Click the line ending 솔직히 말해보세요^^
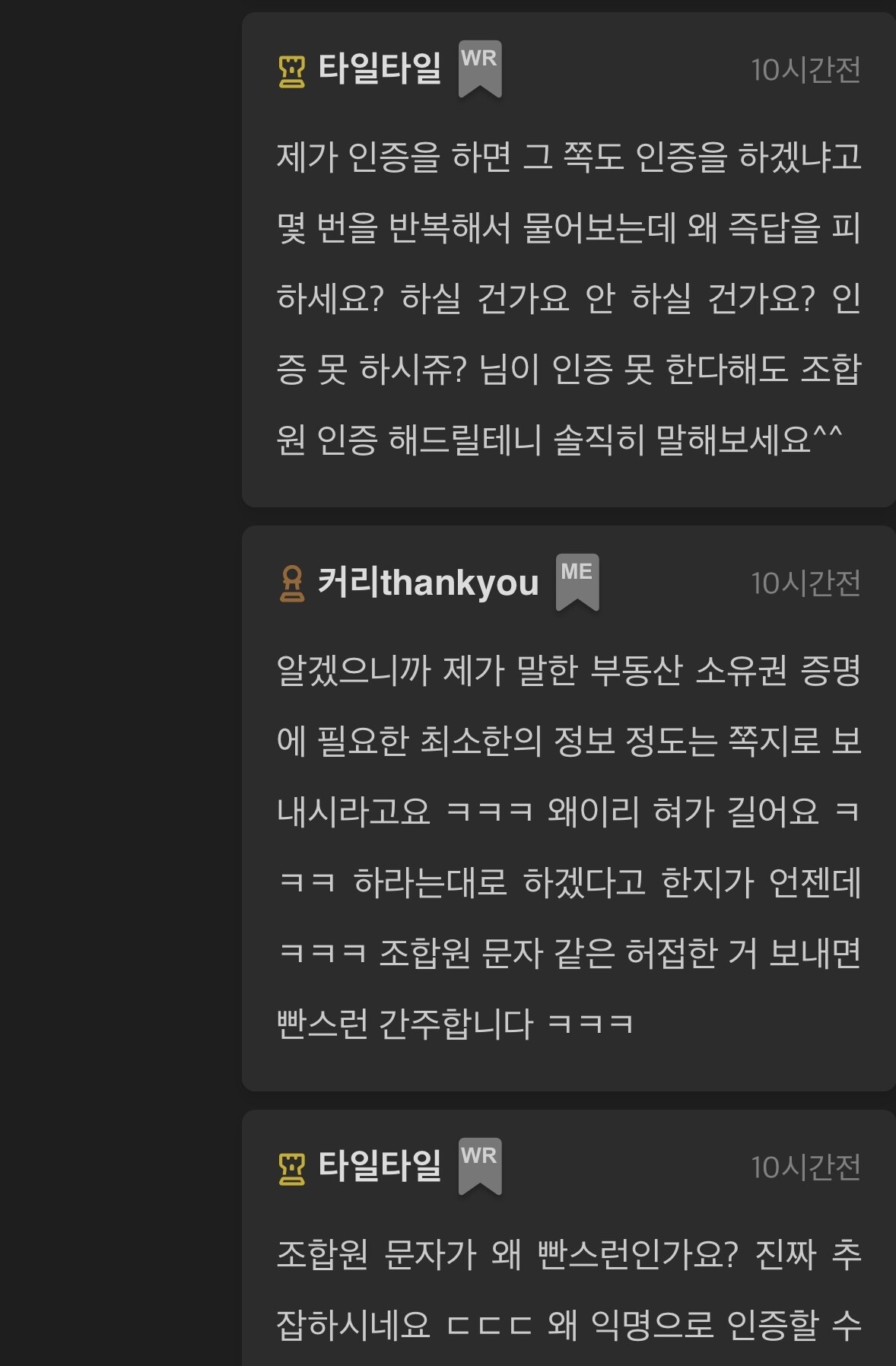Image resolution: width=896 pixels, height=1366 pixels. [x=559, y=440]
